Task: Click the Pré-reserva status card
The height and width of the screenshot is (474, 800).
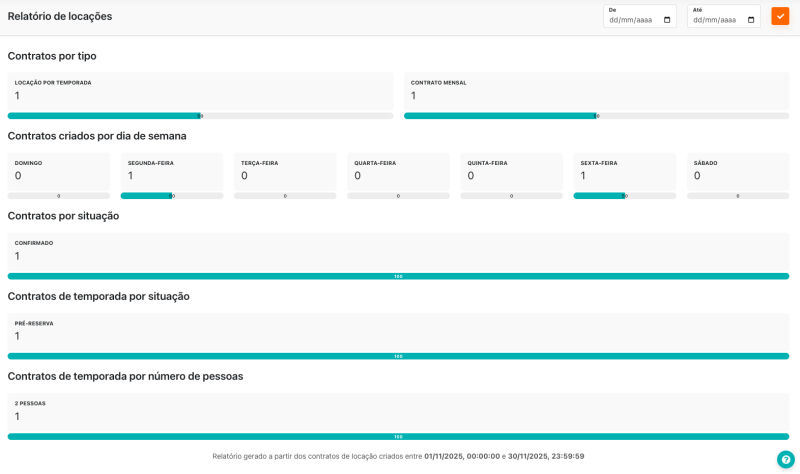Action: [398, 331]
